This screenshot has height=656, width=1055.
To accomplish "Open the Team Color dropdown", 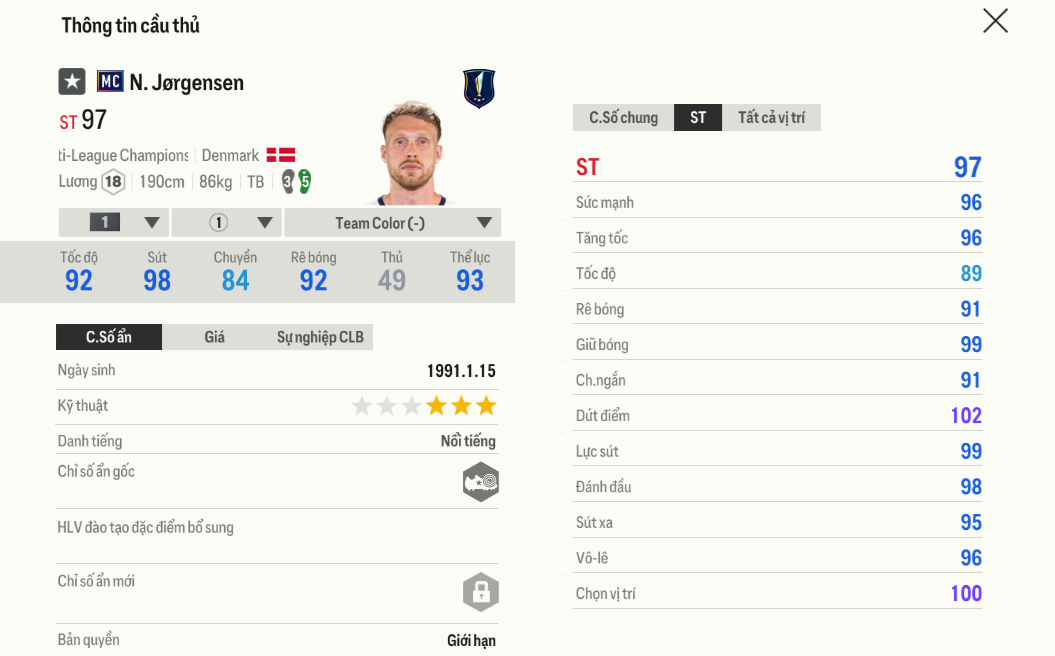I will (392, 222).
